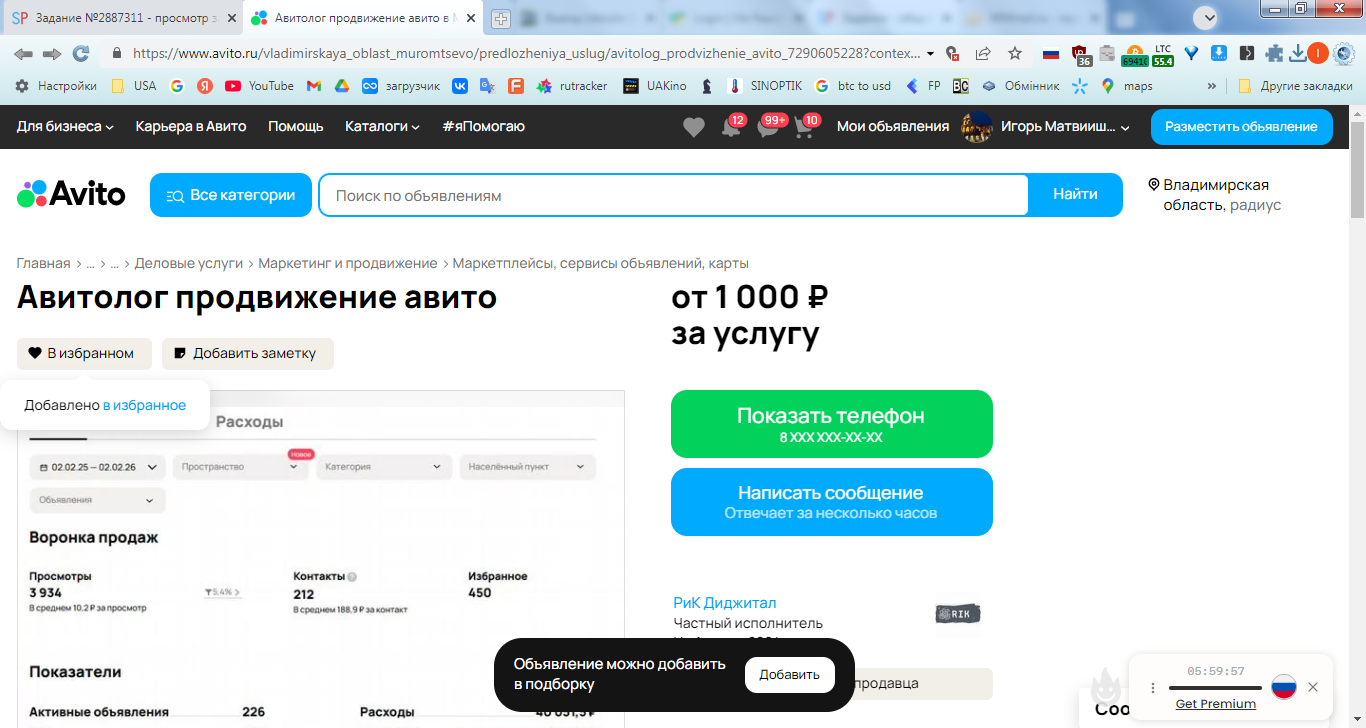Follow the в избранное link in tooltip
Image resolution: width=1366 pixels, height=728 pixels.
(x=144, y=405)
